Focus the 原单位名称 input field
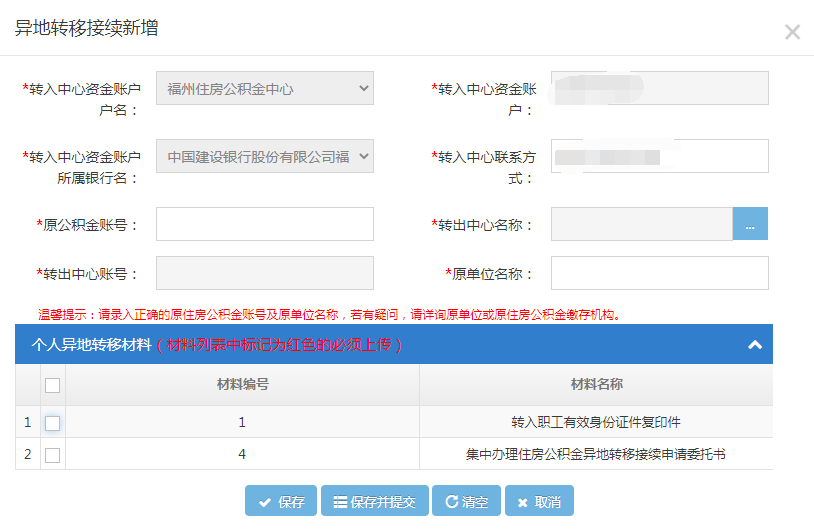This screenshot has height=531, width=814. click(660, 273)
